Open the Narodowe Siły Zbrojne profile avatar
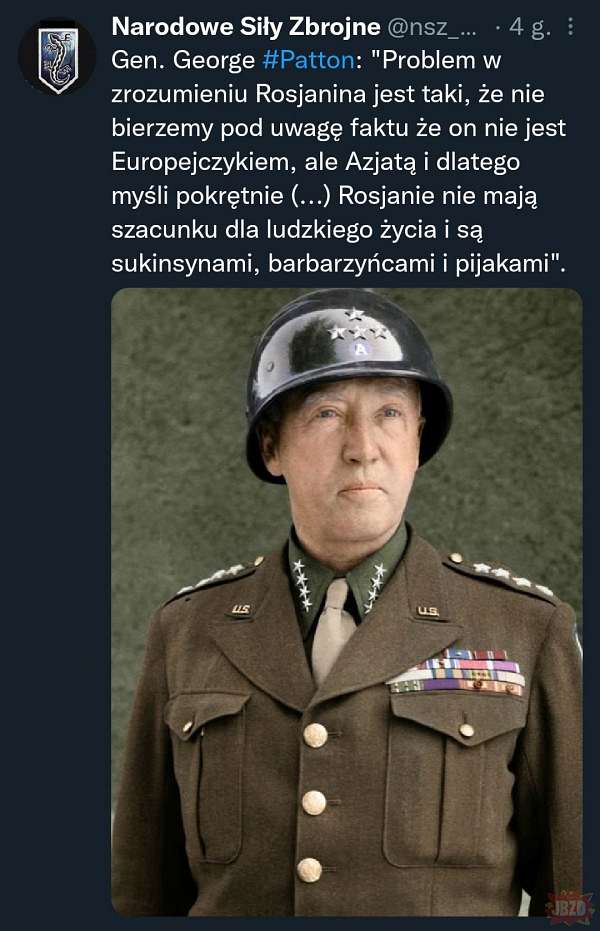This screenshot has width=600, height=931. (57, 58)
